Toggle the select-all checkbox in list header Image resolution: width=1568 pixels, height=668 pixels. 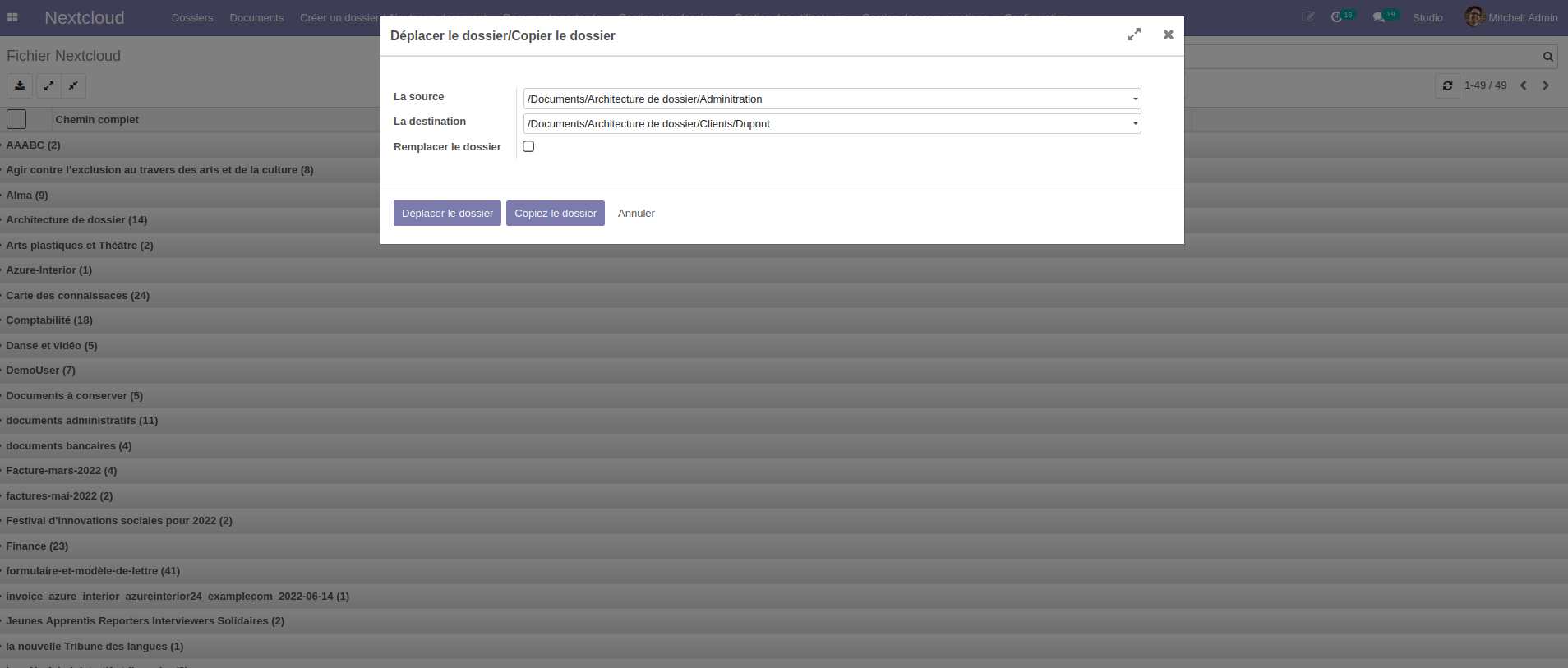16,119
